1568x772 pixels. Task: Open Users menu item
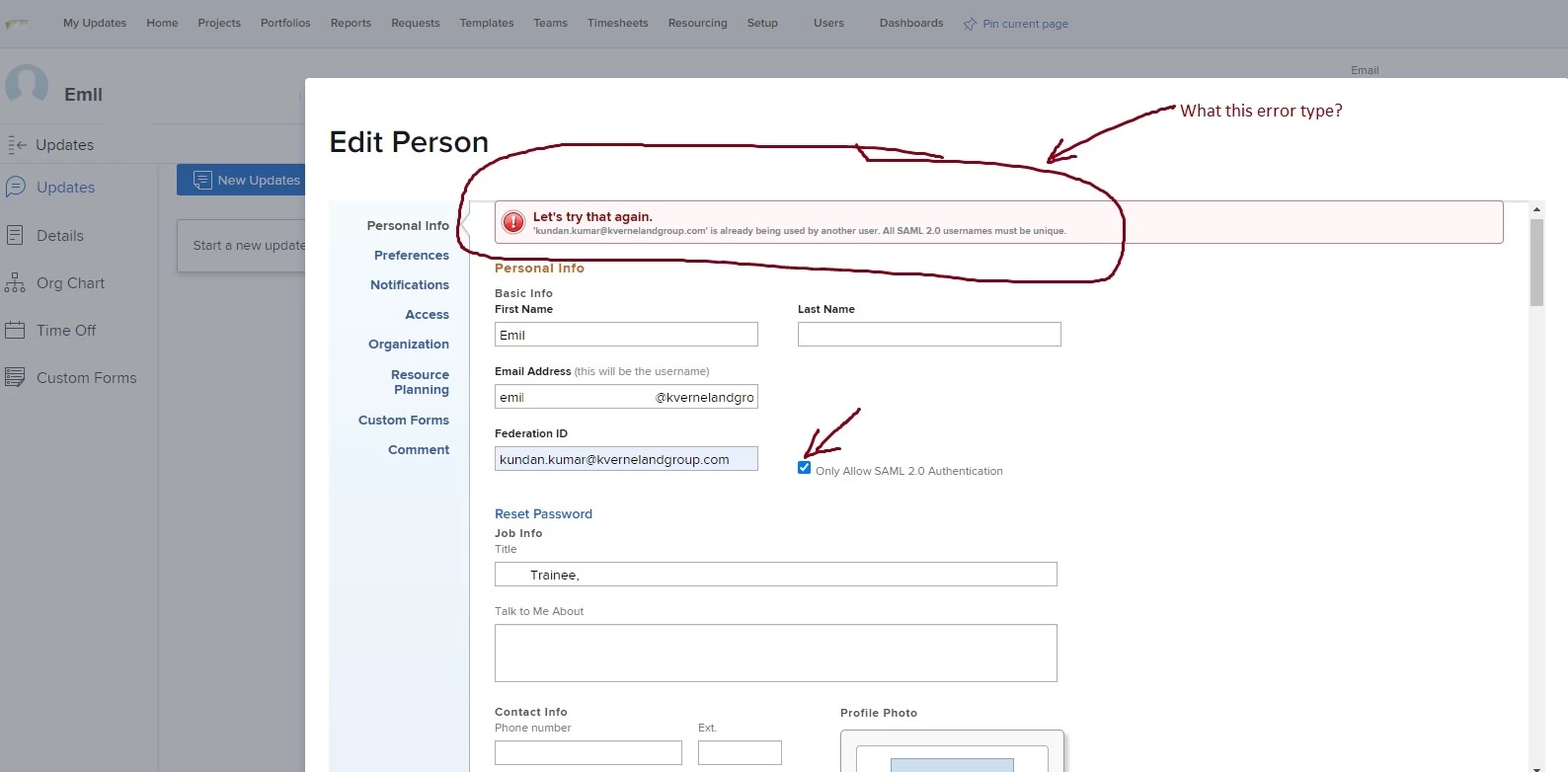tap(828, 23)
